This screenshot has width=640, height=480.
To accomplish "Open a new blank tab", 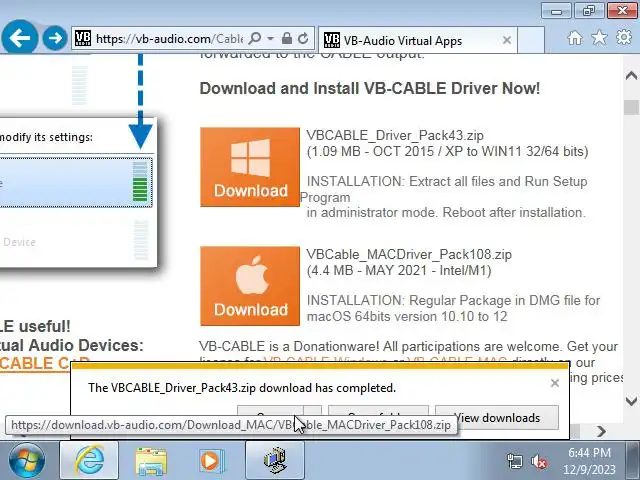I will [531, 40].
